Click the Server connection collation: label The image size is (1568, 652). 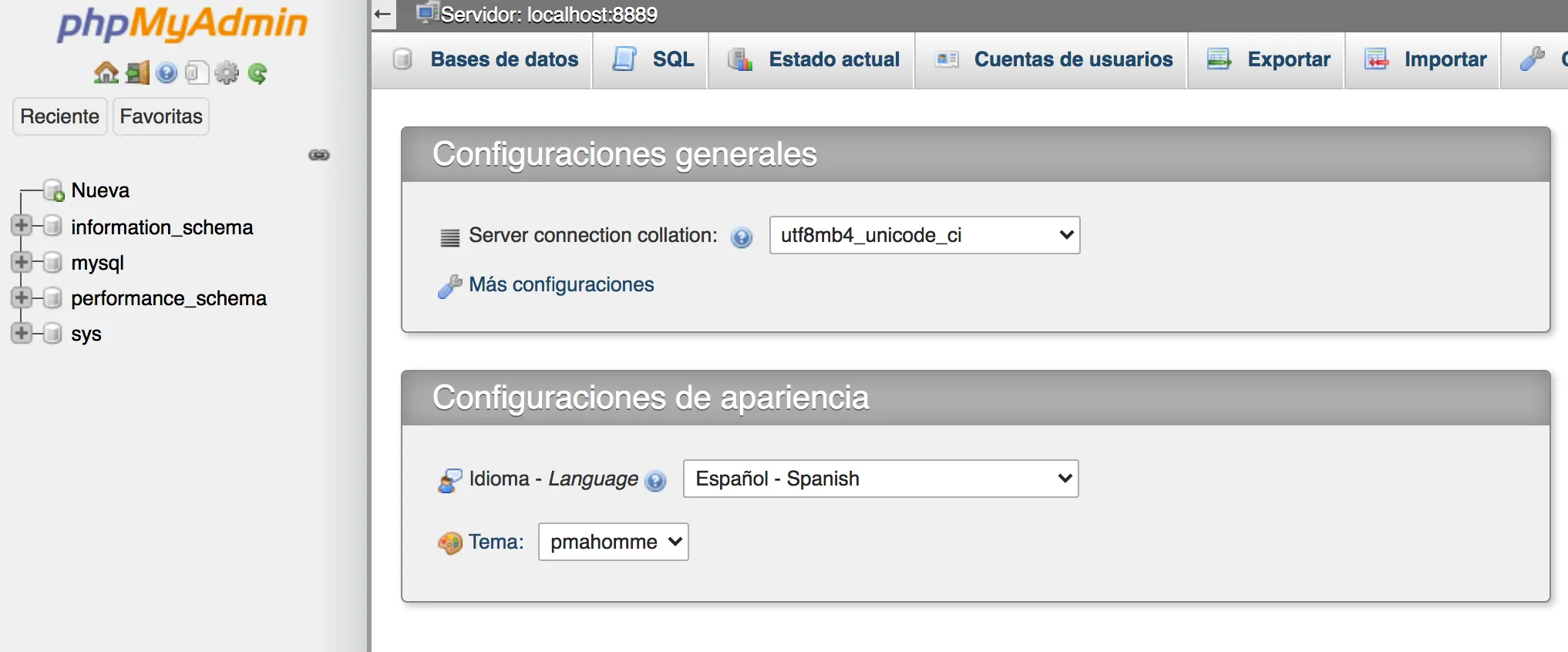click(593, 235)
